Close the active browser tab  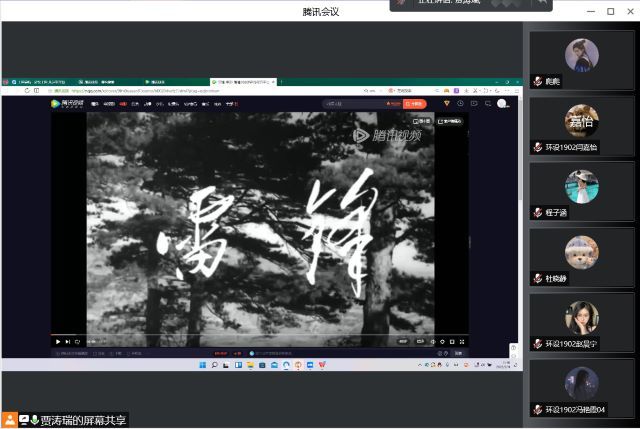(273, 82)
